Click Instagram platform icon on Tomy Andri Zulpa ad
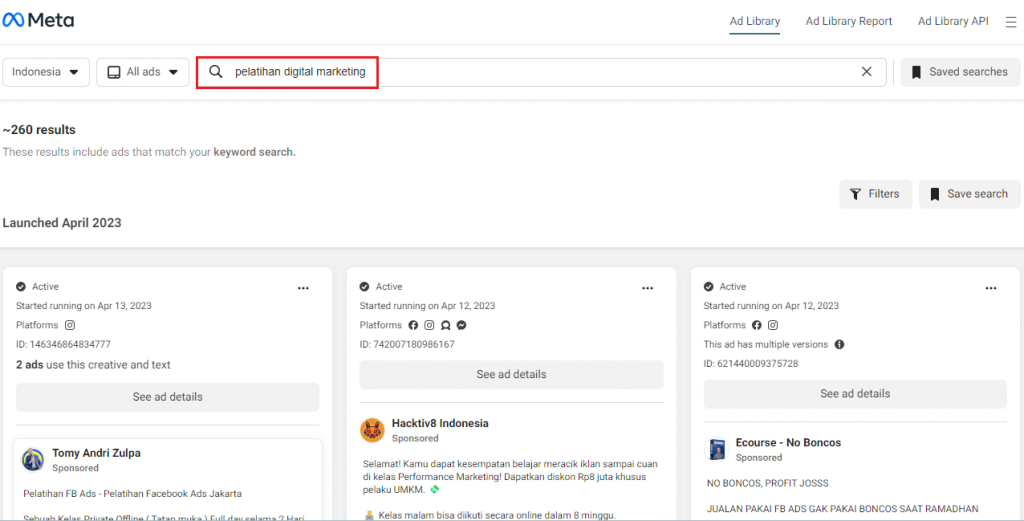 [70, 324]
